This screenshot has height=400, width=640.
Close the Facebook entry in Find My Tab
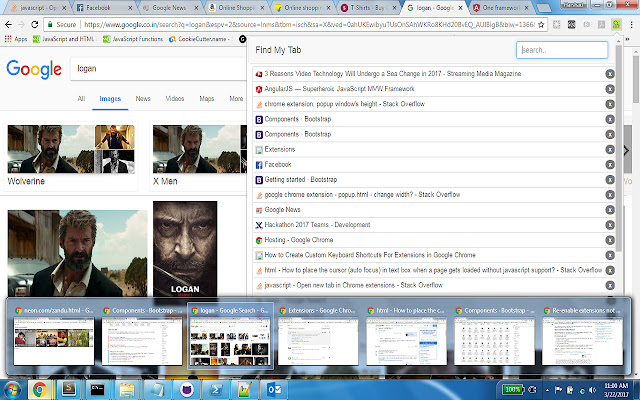(x=610, y=164)
